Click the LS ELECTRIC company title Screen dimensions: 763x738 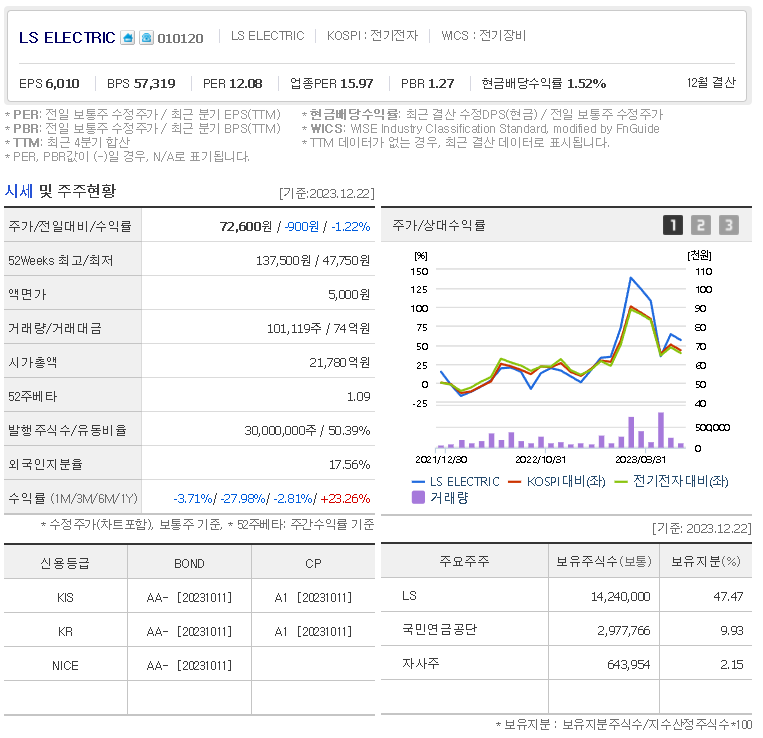(x=67, y=37)
